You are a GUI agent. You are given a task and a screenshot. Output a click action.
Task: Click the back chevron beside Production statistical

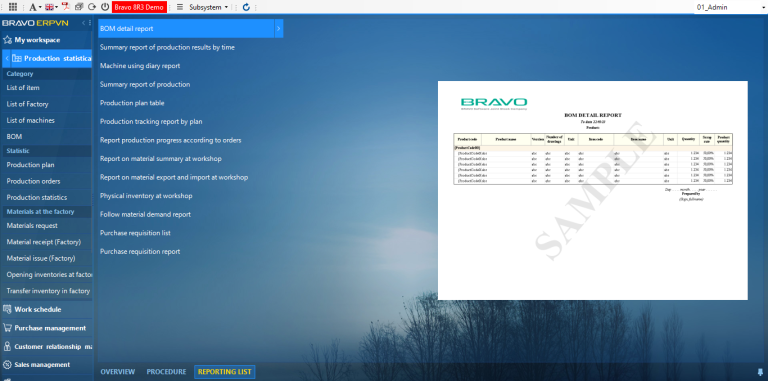6,58
